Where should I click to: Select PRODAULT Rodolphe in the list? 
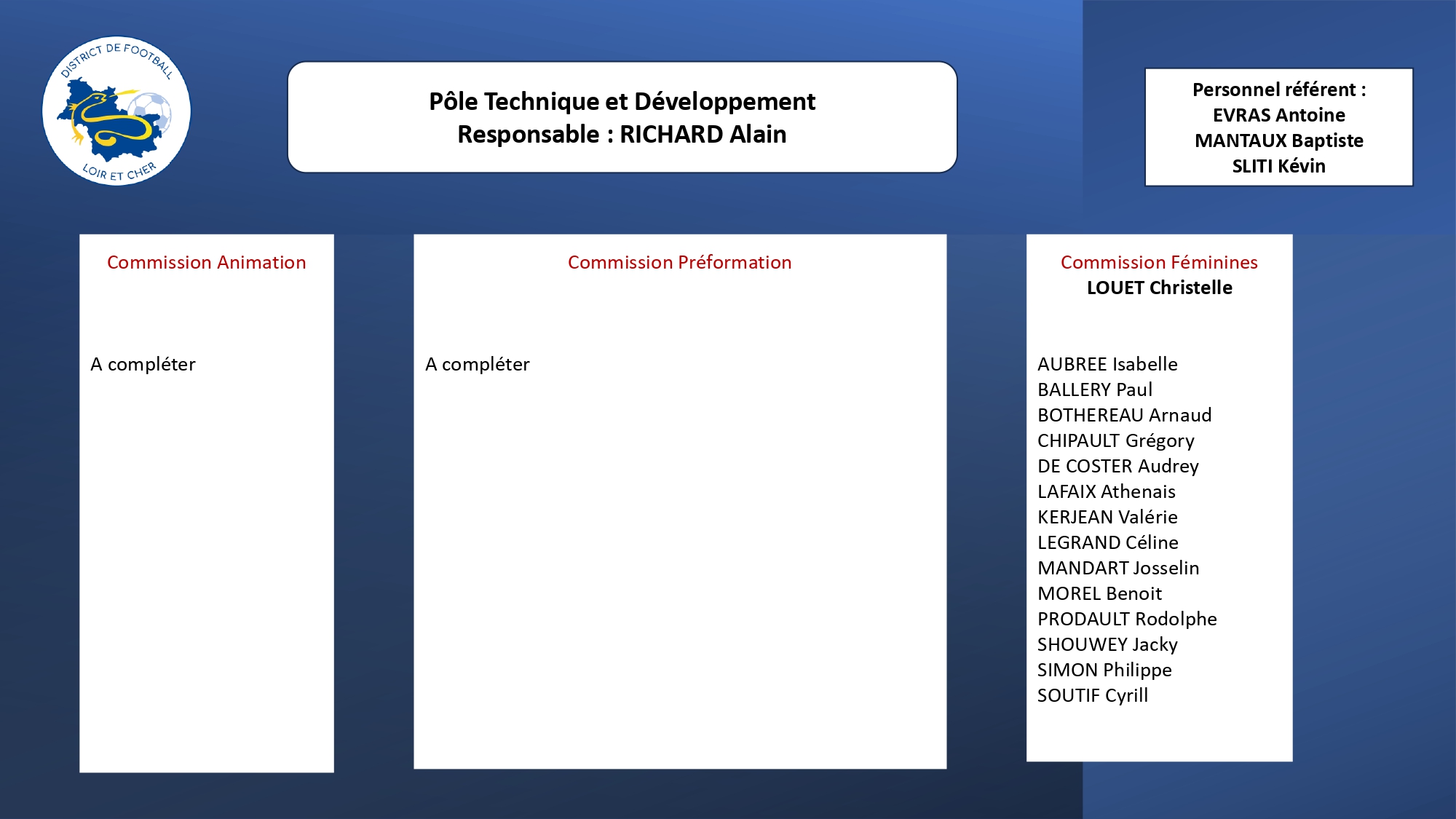point(1127,619)
